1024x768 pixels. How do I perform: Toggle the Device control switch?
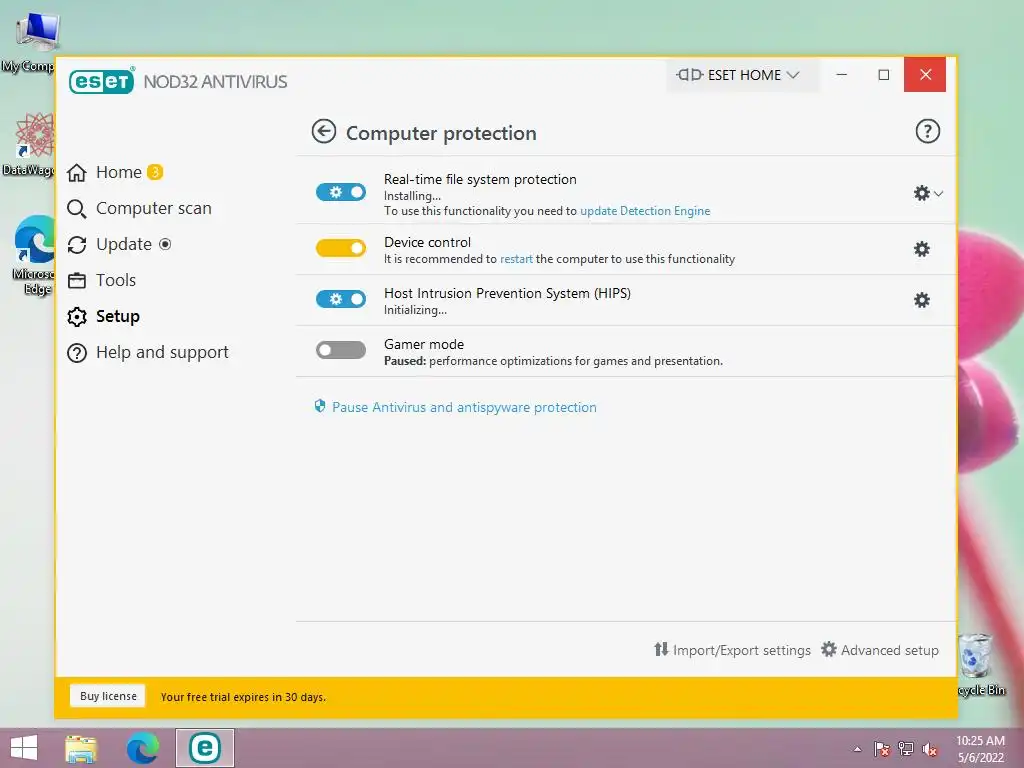pyautogui.click(x=341, y=248)
